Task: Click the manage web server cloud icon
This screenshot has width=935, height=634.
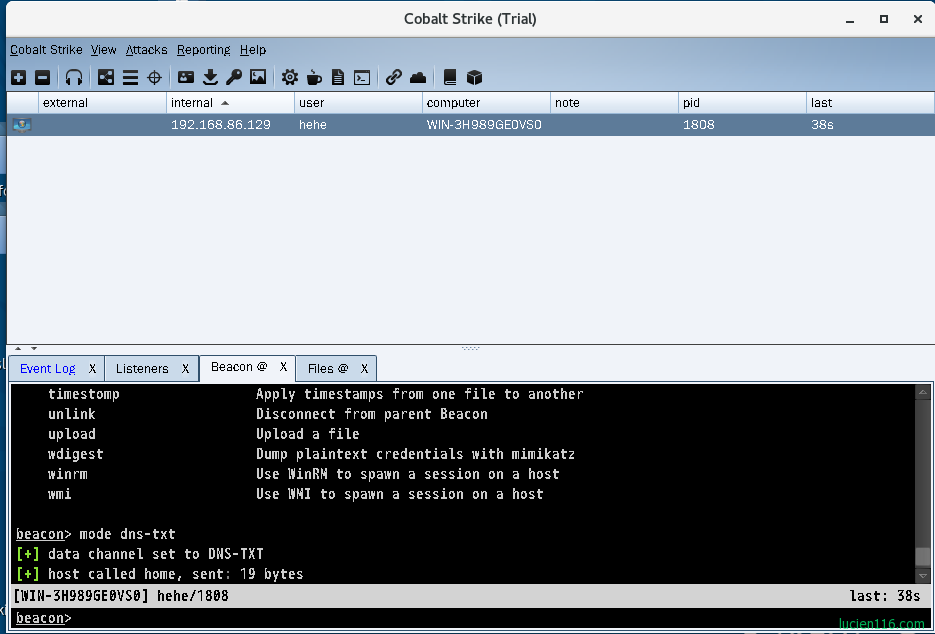Action: click(418, 77)
